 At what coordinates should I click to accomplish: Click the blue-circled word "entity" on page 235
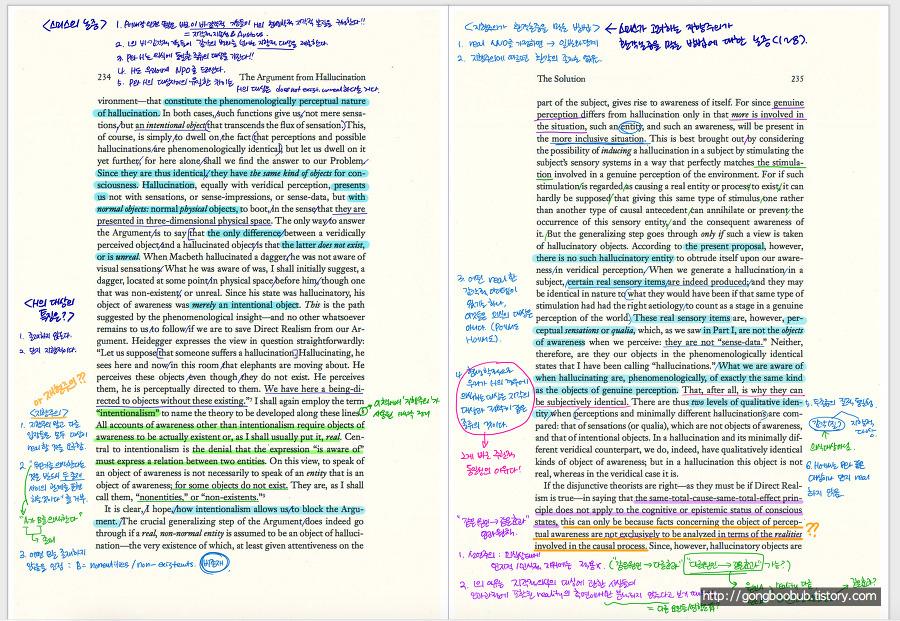point(631,126)
